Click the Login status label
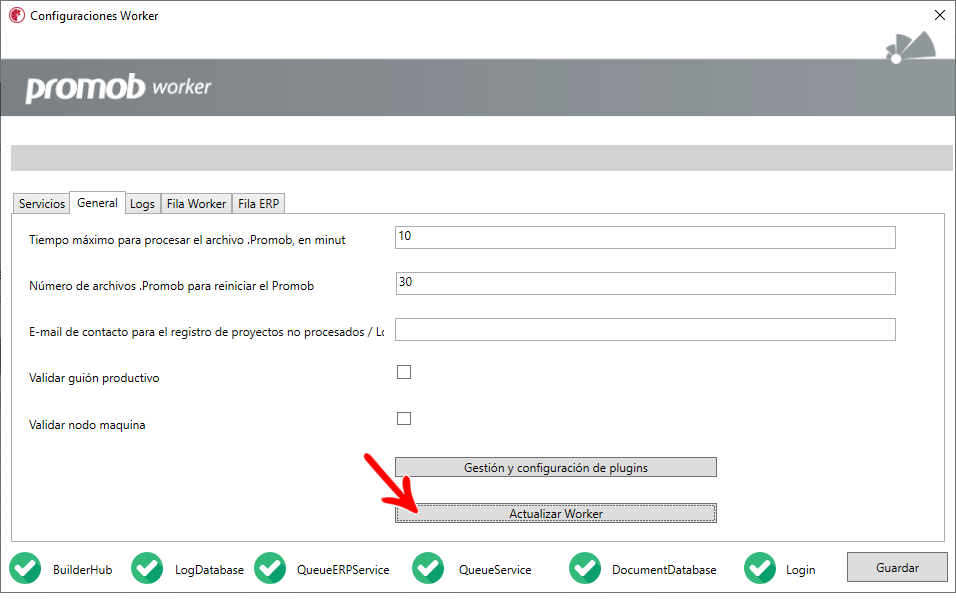This screenshot has width=956, height=601. coord(800,569)
